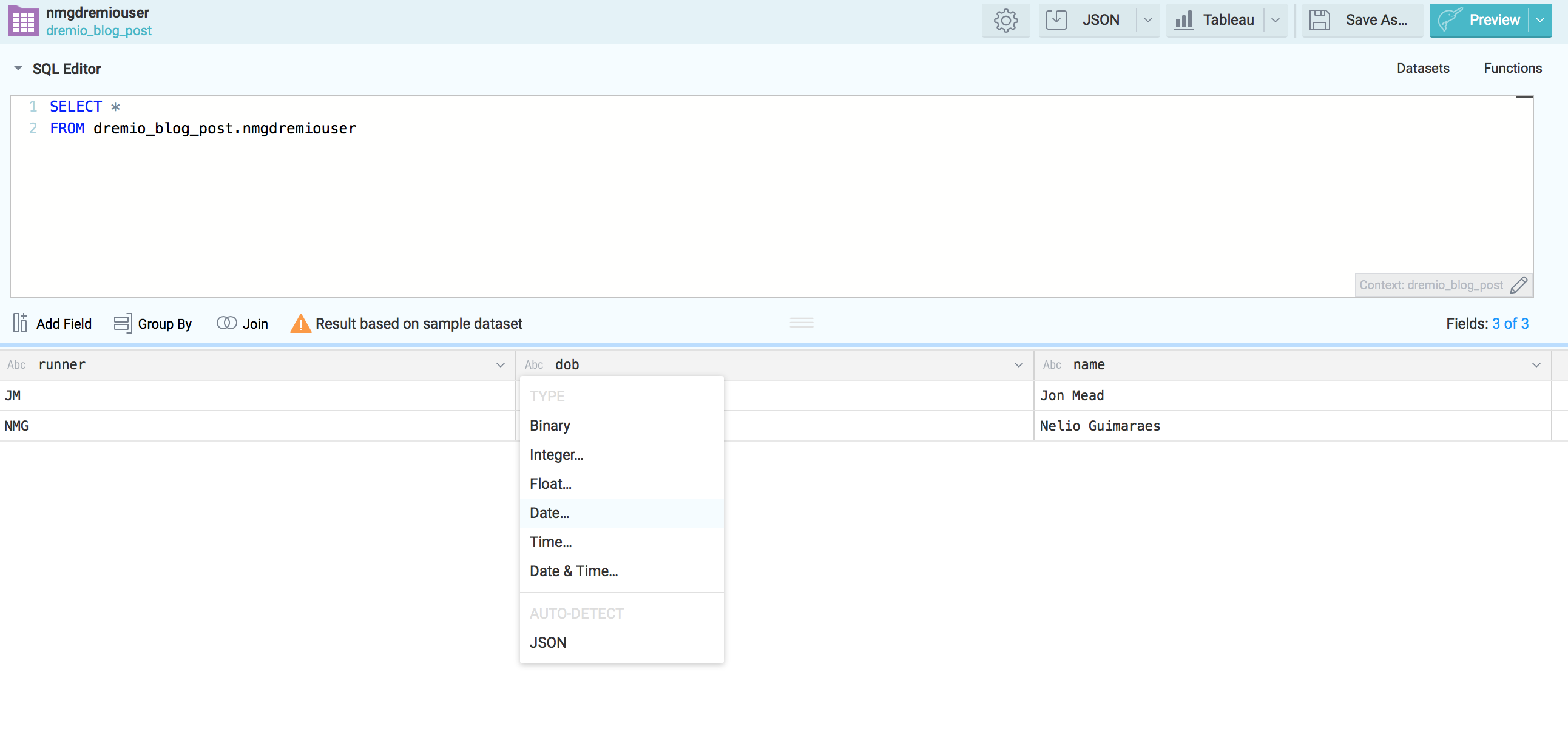
Task: Click the Context: dremio_blog_post label
Action: (1430, 285)
